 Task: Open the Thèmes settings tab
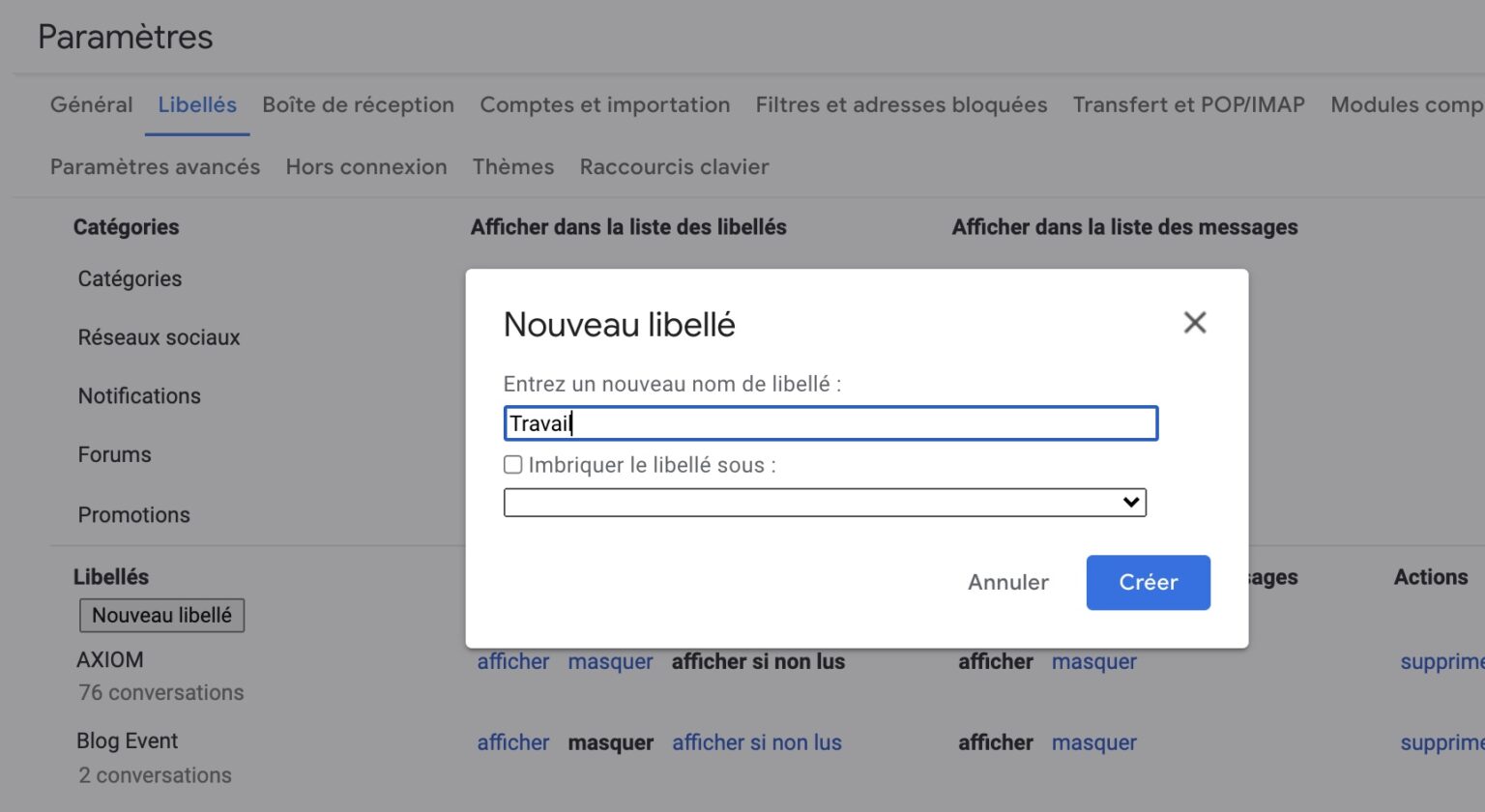[512, 166]
